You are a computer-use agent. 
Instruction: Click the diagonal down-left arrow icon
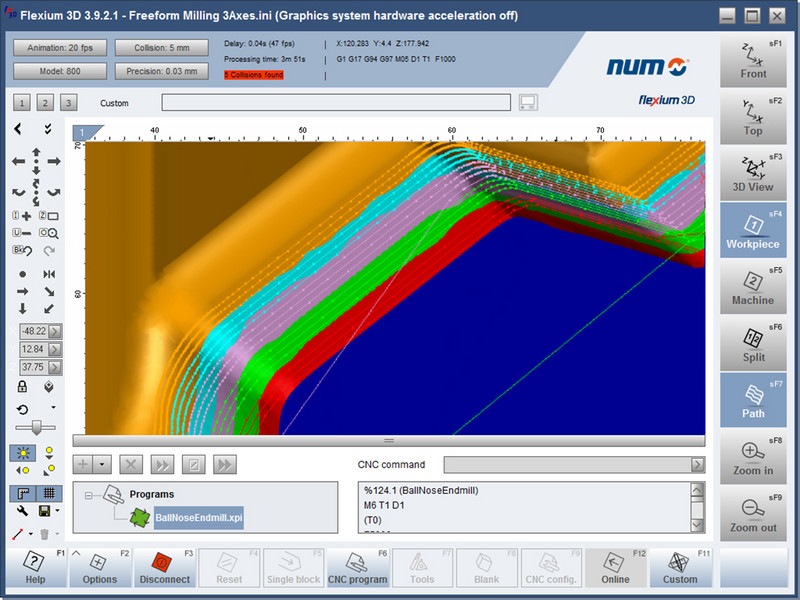coord(49,309)
